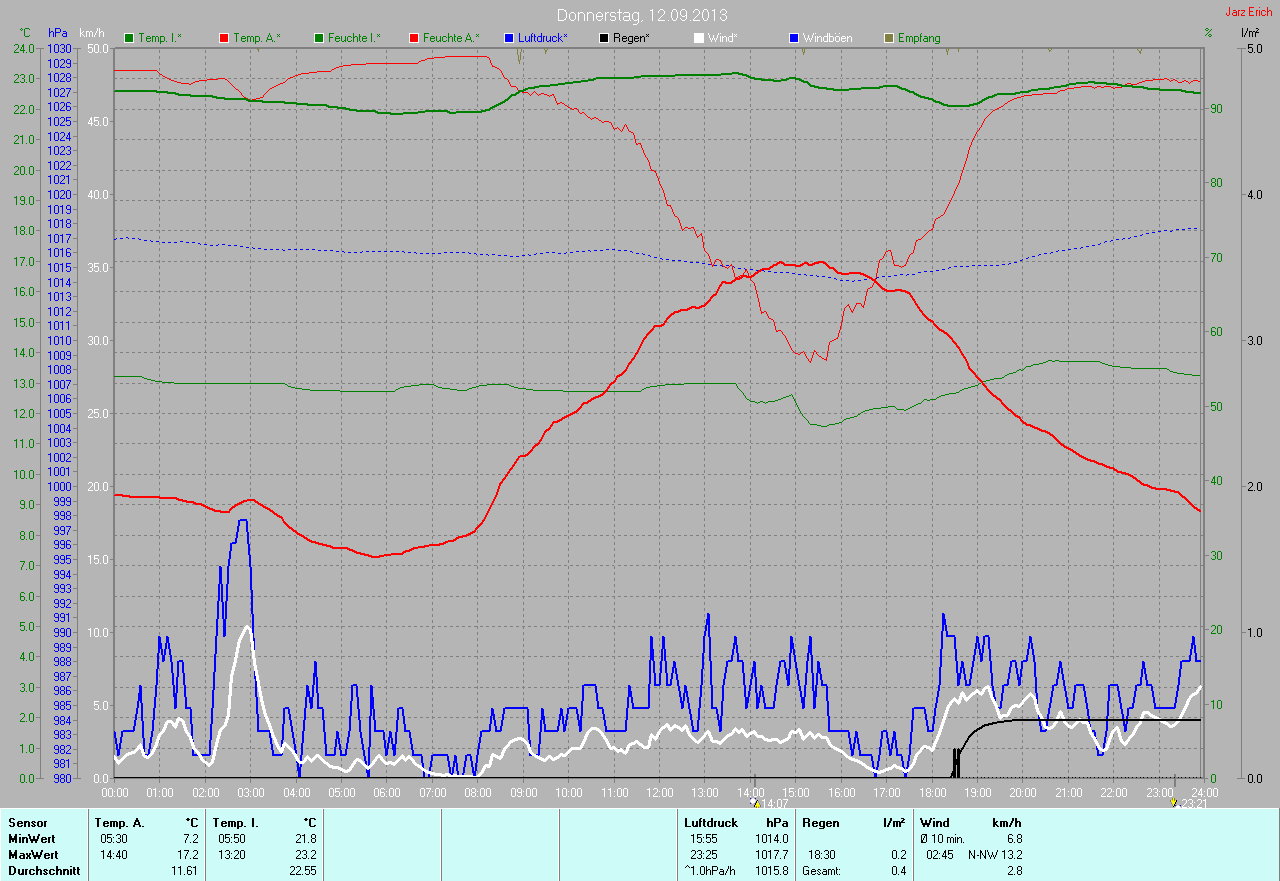1280x881 pixels.
Task: Click the red Feuchte A. legend square
Action: 414,38
